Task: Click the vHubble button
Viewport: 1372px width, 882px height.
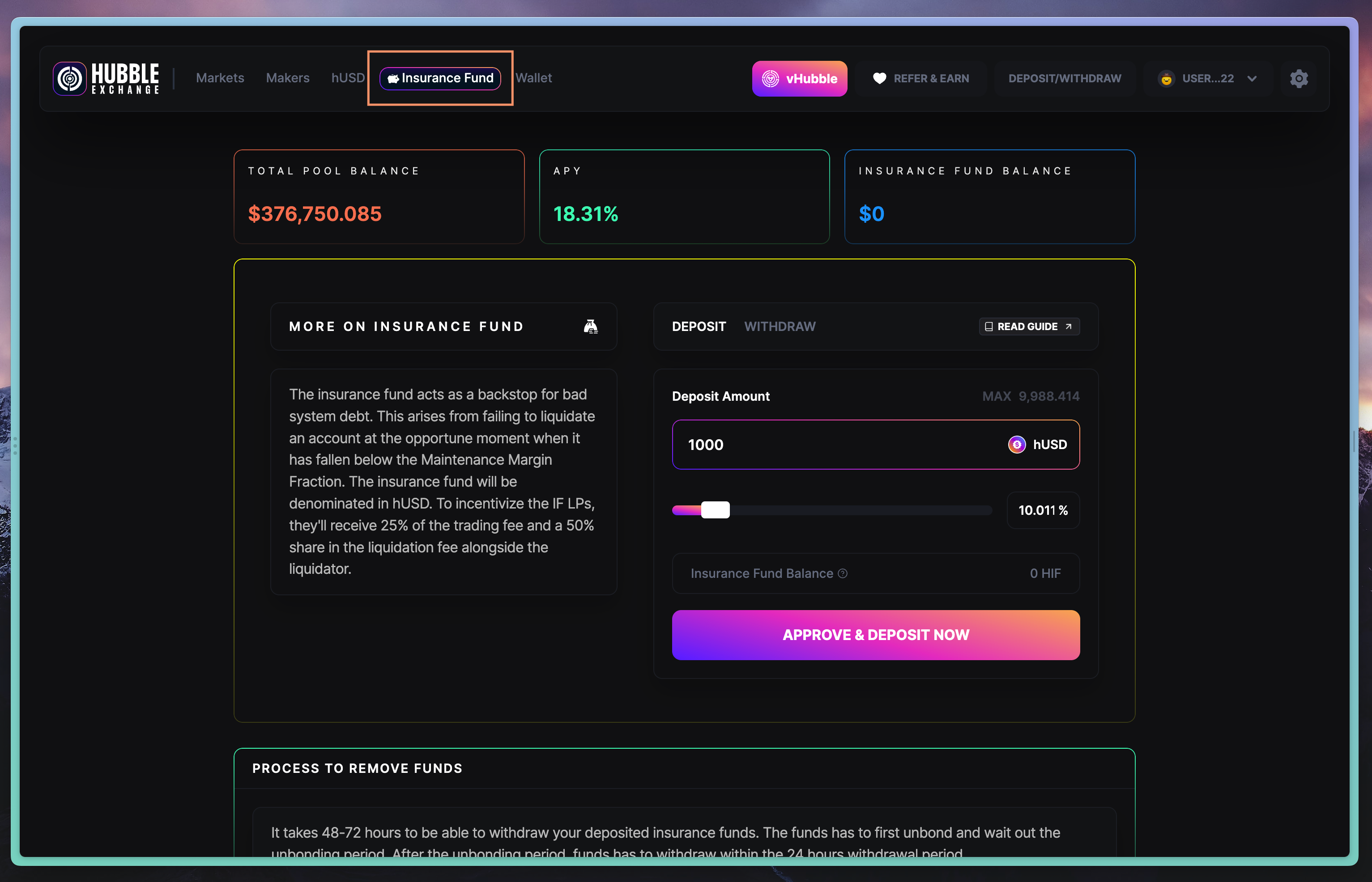Action: (799, 78)
